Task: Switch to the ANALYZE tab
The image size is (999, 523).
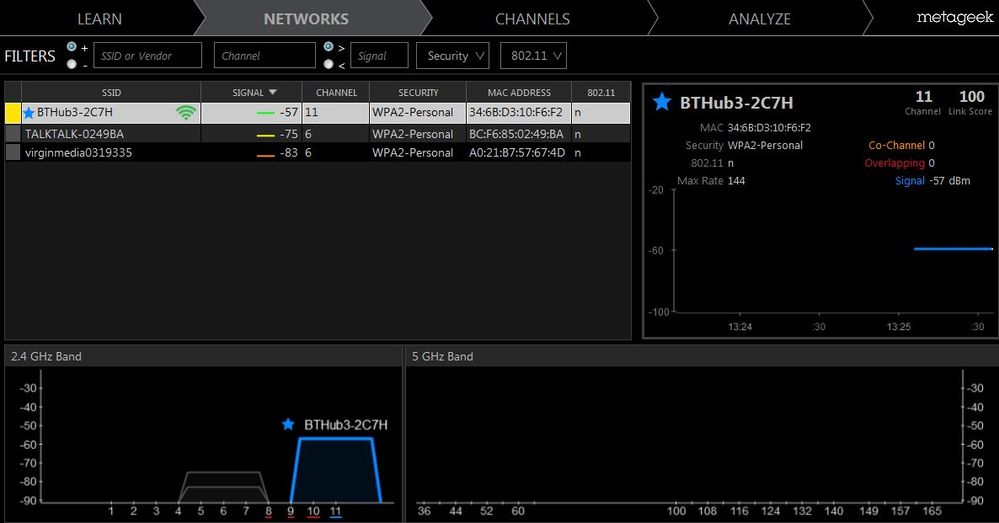Action: [x=759, y=18]
